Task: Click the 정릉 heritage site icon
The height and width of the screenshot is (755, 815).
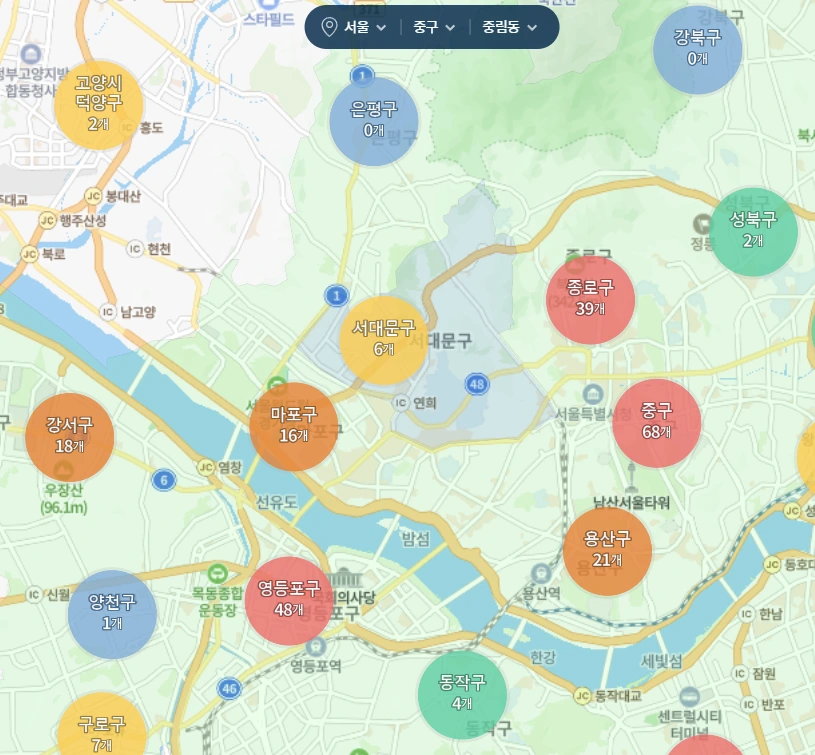Action: [703, 224]
